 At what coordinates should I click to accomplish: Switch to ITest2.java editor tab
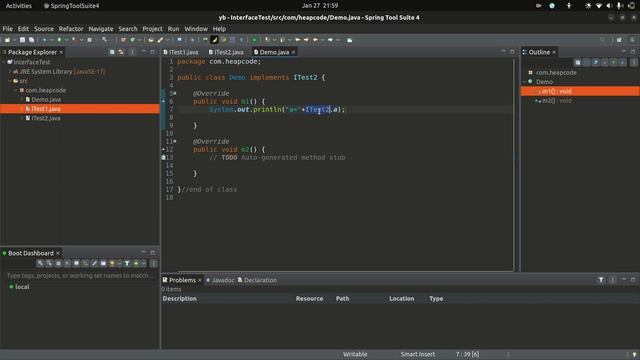click(226, 52)
